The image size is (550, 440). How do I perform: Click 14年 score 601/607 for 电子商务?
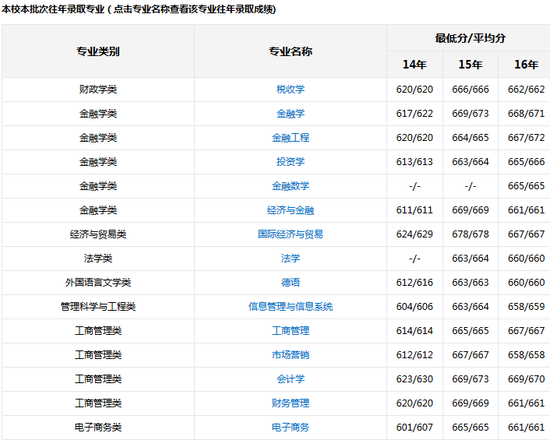tap(415, 427)
